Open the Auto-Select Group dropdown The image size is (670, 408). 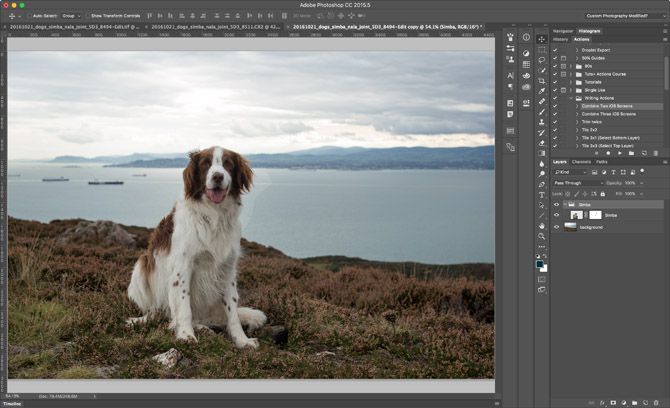pyautogui.click(x=70, y=16)
